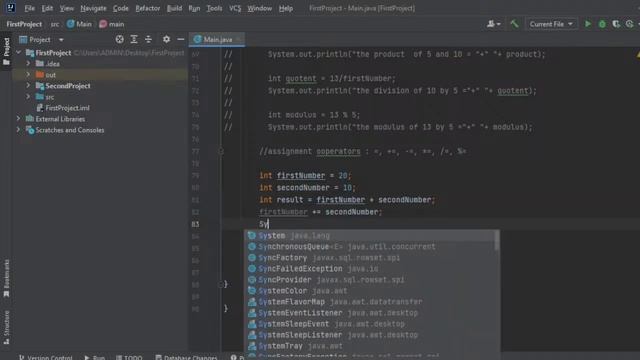Screen dimensions: 640x360
Task: Toggle the Structure side tool window
Action: point(6,328)
